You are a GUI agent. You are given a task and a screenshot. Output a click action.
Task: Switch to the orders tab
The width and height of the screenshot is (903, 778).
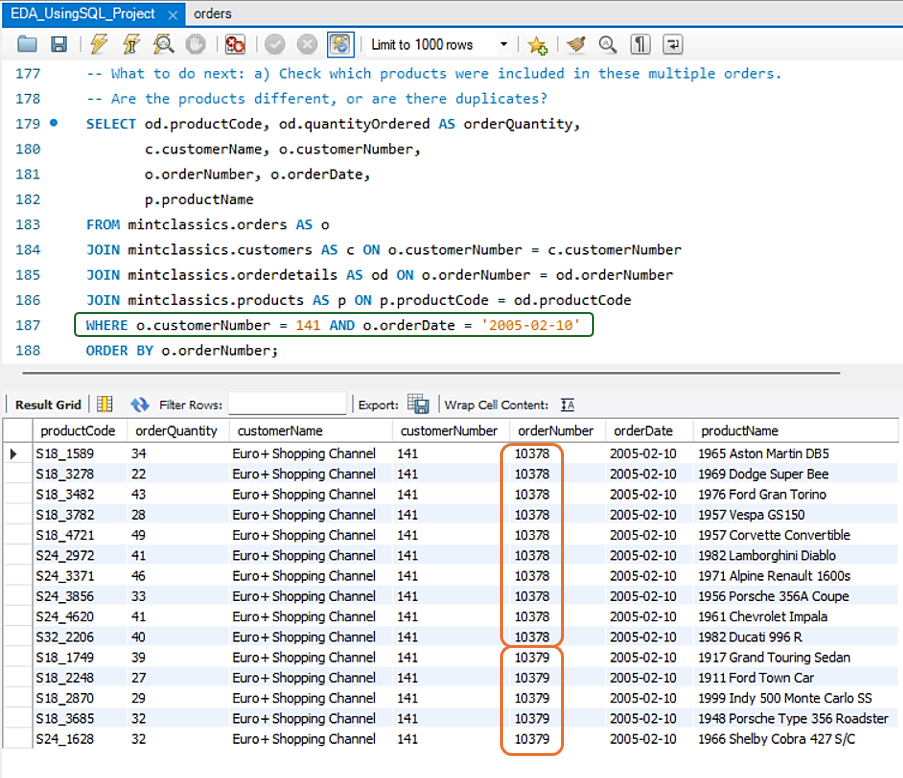213,14
